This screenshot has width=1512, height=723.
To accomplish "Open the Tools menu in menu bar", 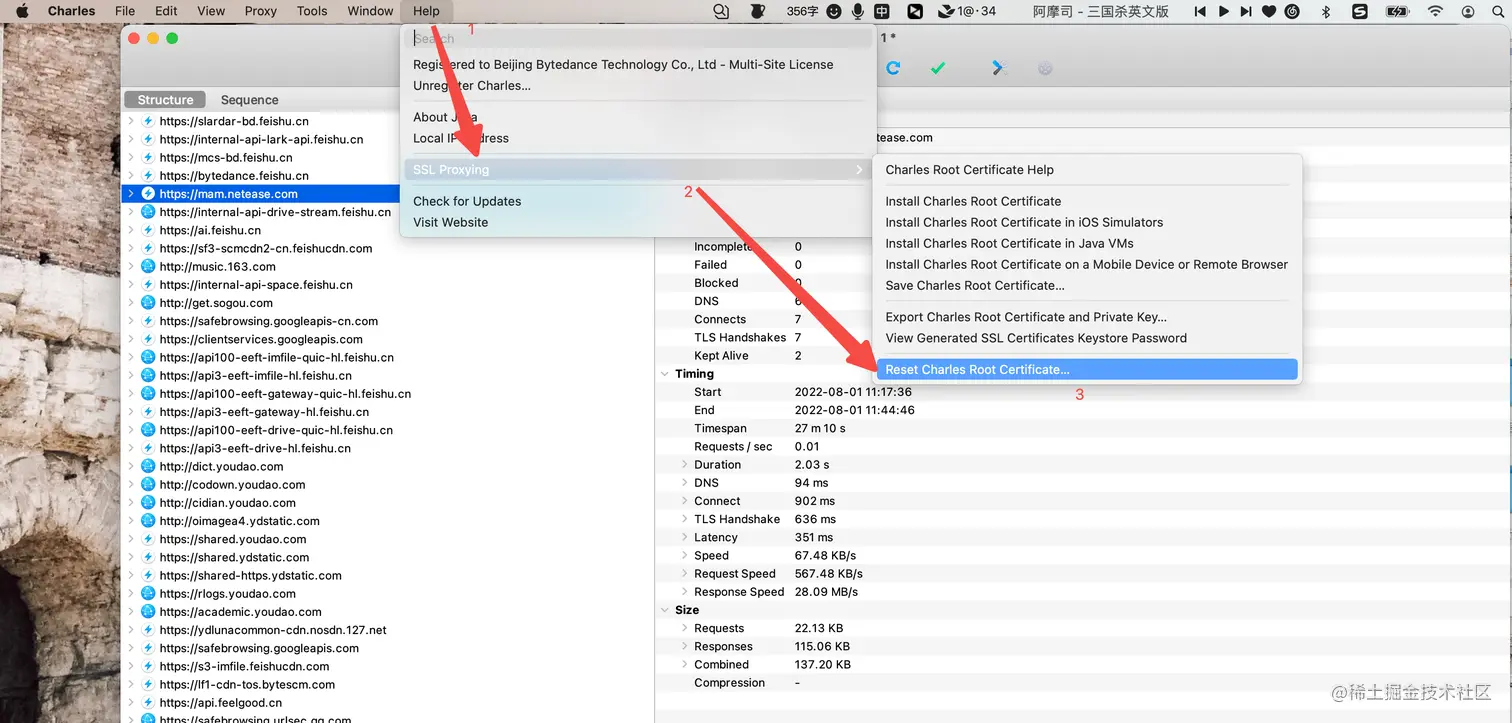I will [312, 11].
